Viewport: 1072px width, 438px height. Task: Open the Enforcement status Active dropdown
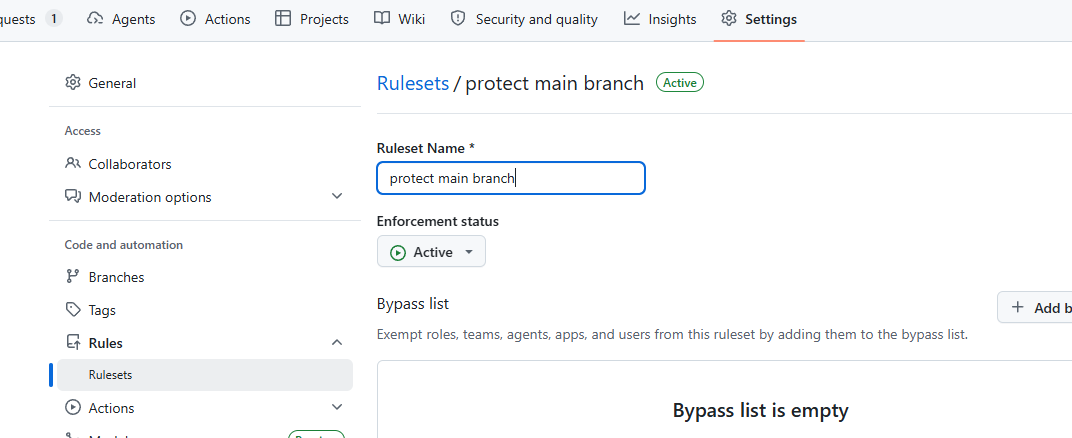coord(431,251)
